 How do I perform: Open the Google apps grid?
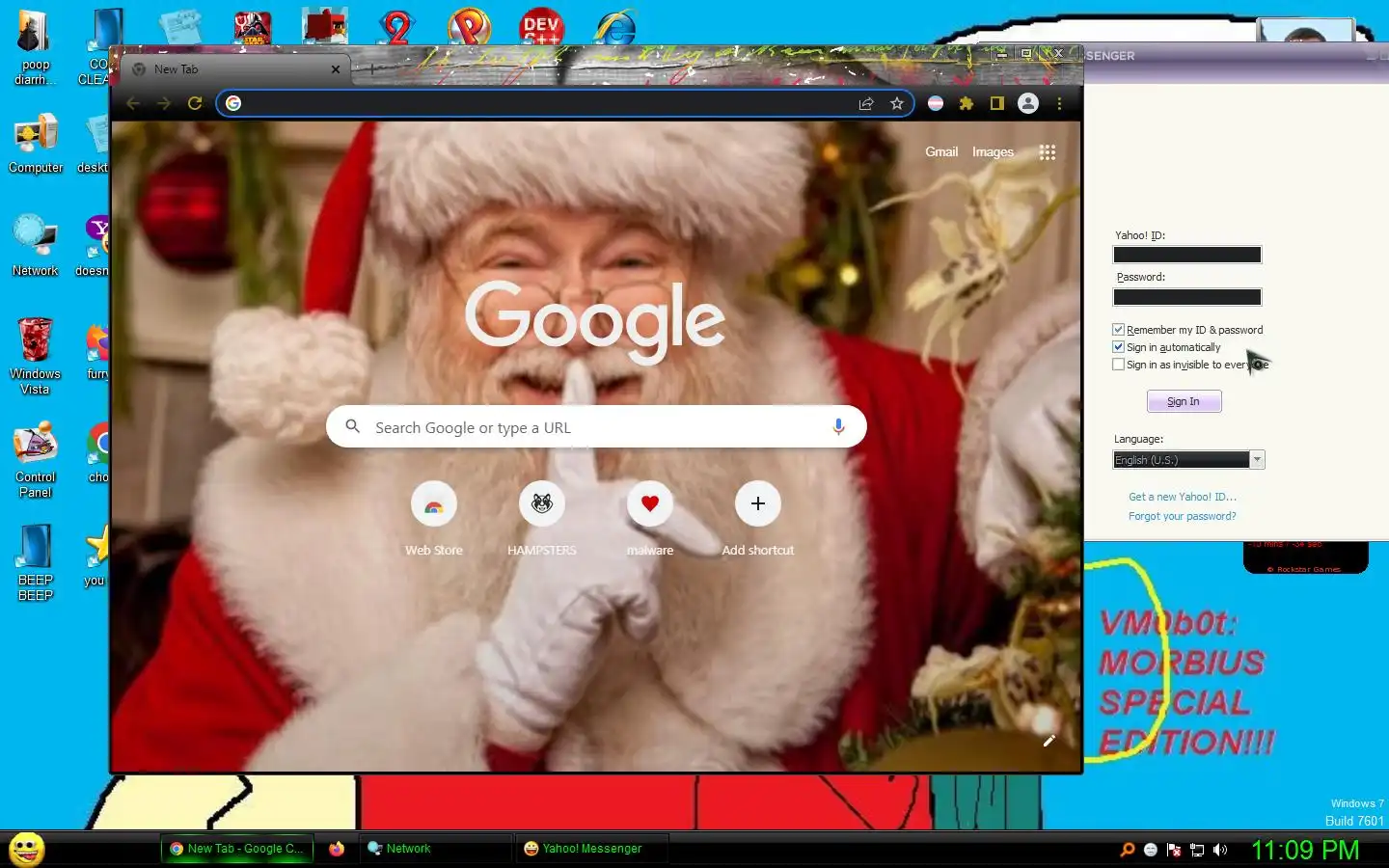tap(1048, 152)
